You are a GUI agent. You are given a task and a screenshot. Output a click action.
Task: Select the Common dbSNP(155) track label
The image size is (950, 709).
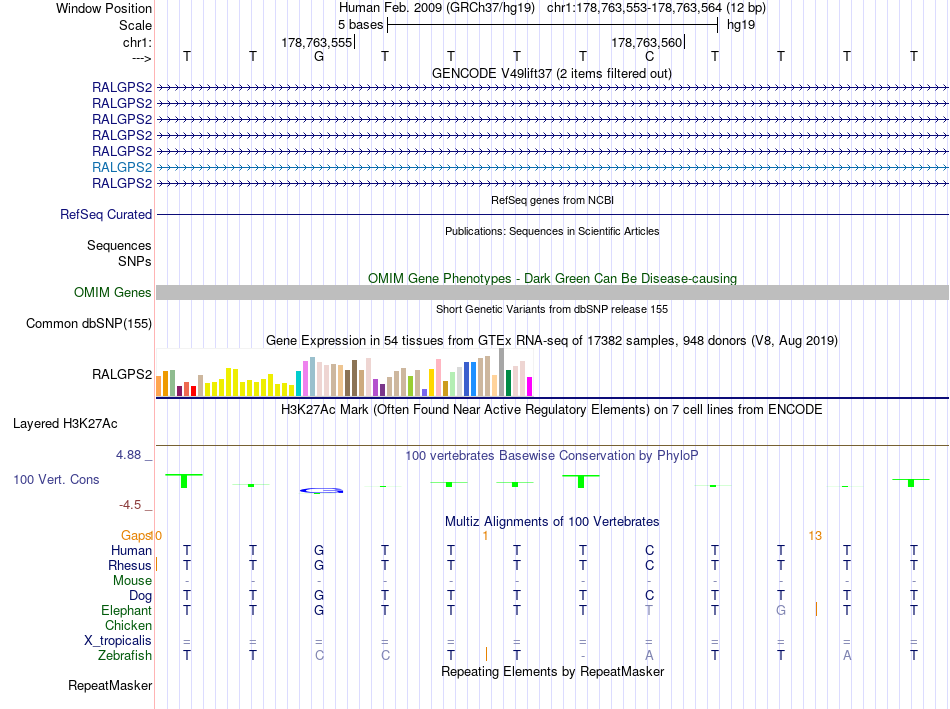[89, 324]
